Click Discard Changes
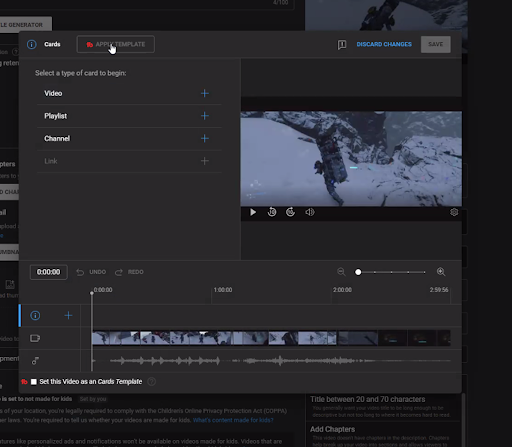This screenshot has height=447, width=512. pyautogui.click(x=384, y=44)
